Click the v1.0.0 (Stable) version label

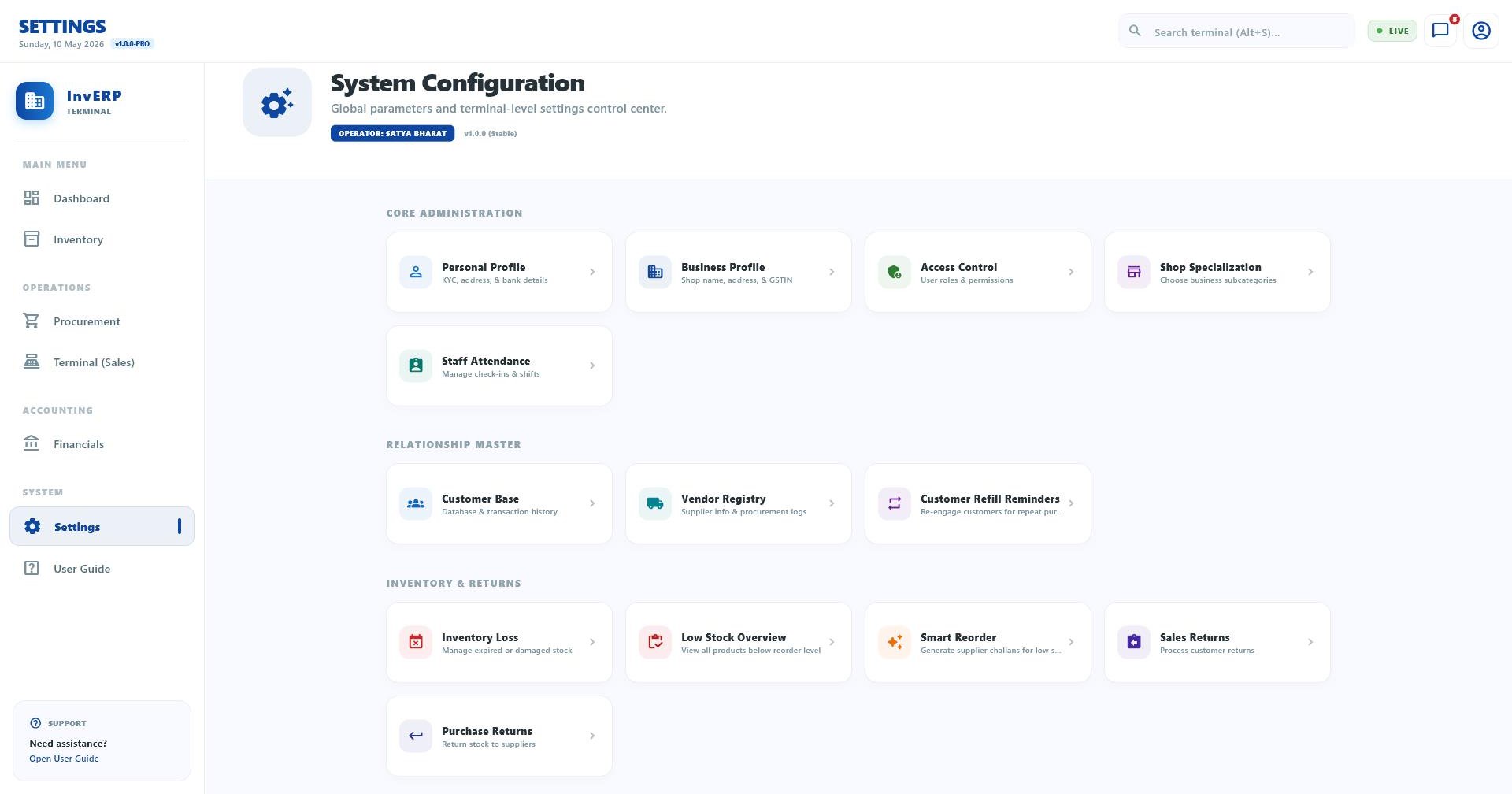coord(490,134)
